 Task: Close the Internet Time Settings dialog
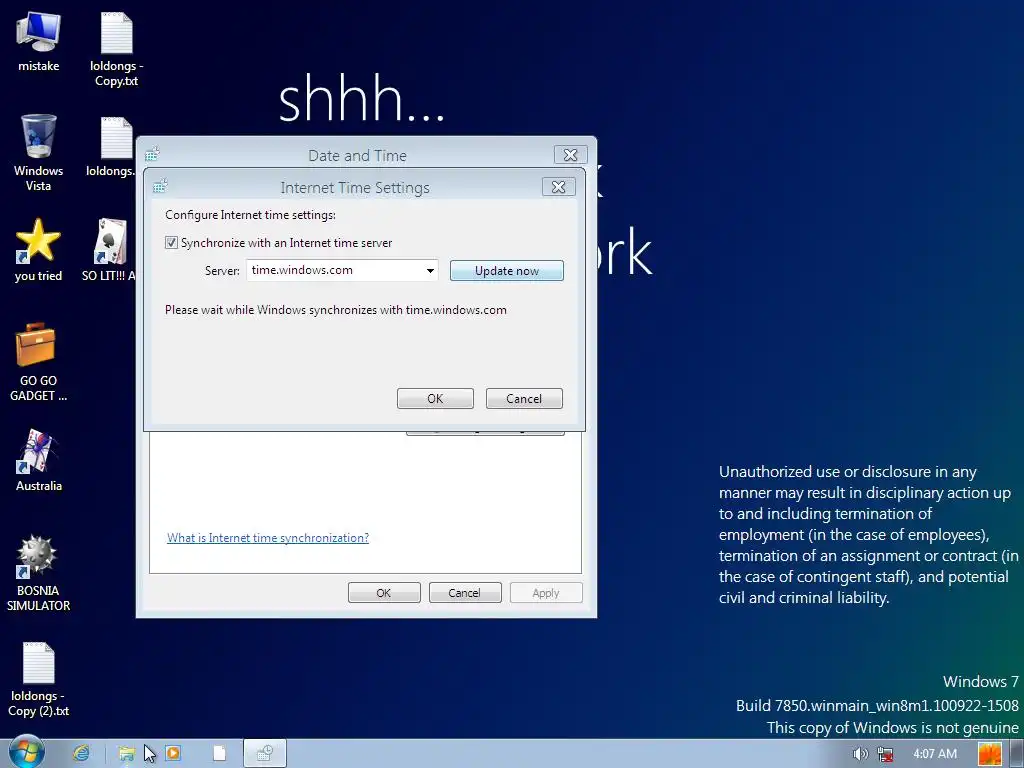[x=558, y=187]
